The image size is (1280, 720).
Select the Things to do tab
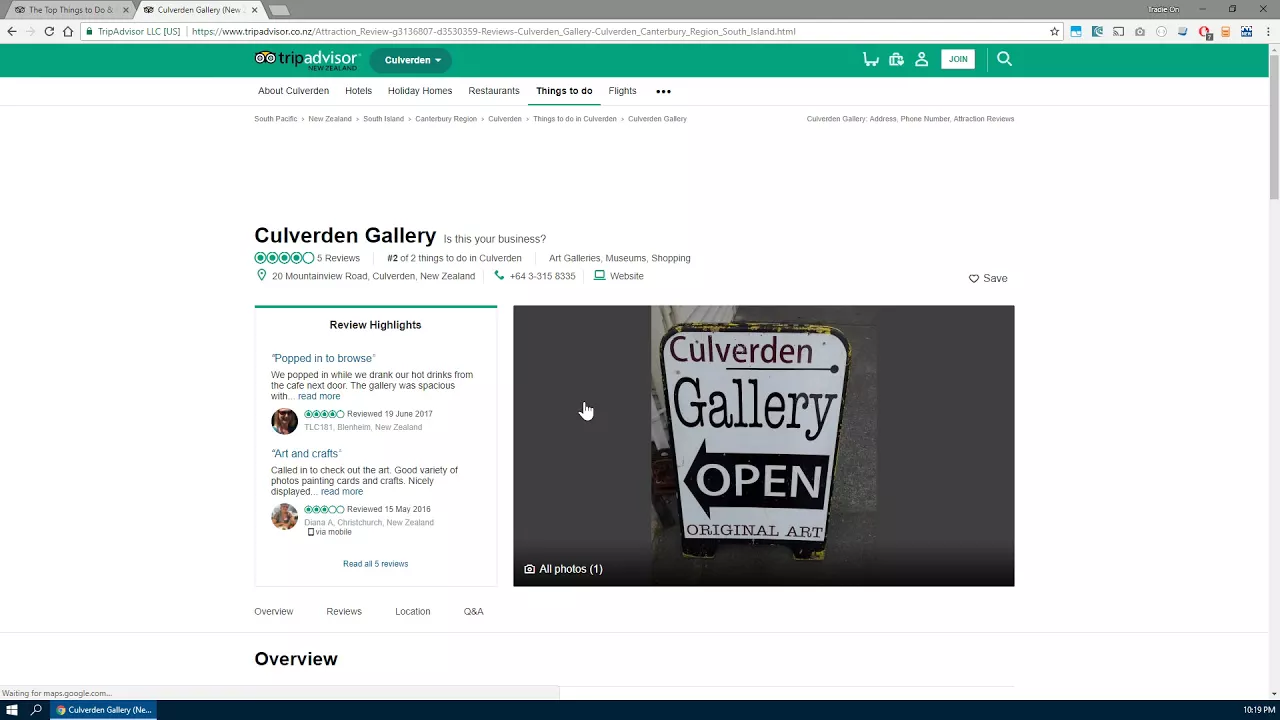tap(564, 91)
